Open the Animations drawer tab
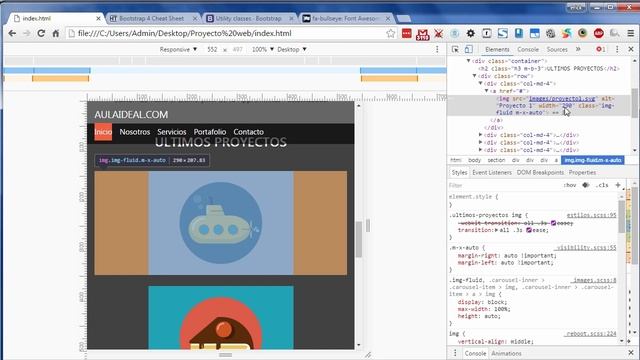This screenshot has width=640, height=360. coord(506,353)
